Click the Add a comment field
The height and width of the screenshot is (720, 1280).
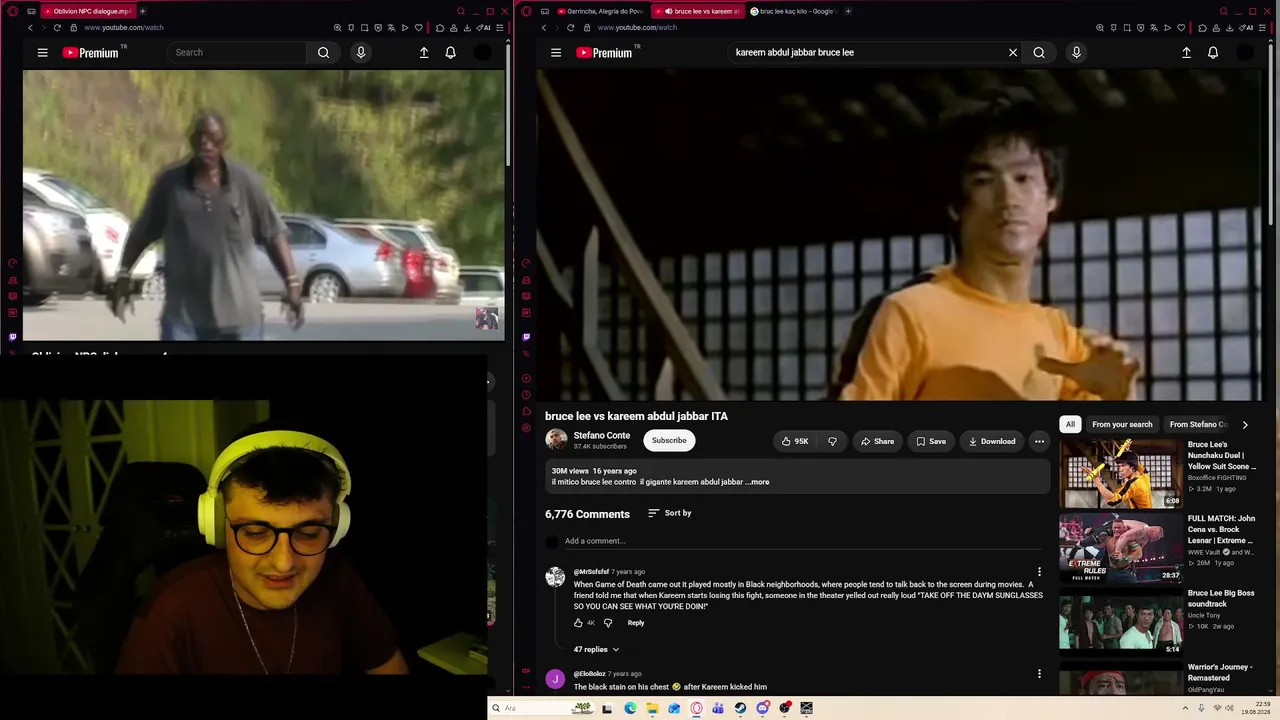point(805,541)
